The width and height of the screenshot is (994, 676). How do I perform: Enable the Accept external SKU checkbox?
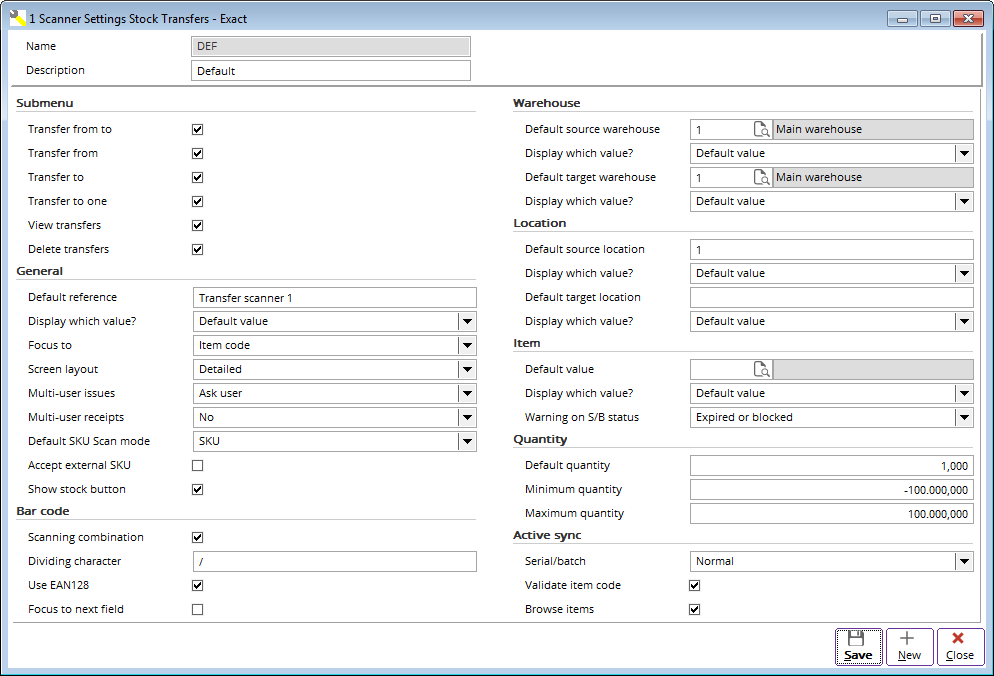click(197, 465)
